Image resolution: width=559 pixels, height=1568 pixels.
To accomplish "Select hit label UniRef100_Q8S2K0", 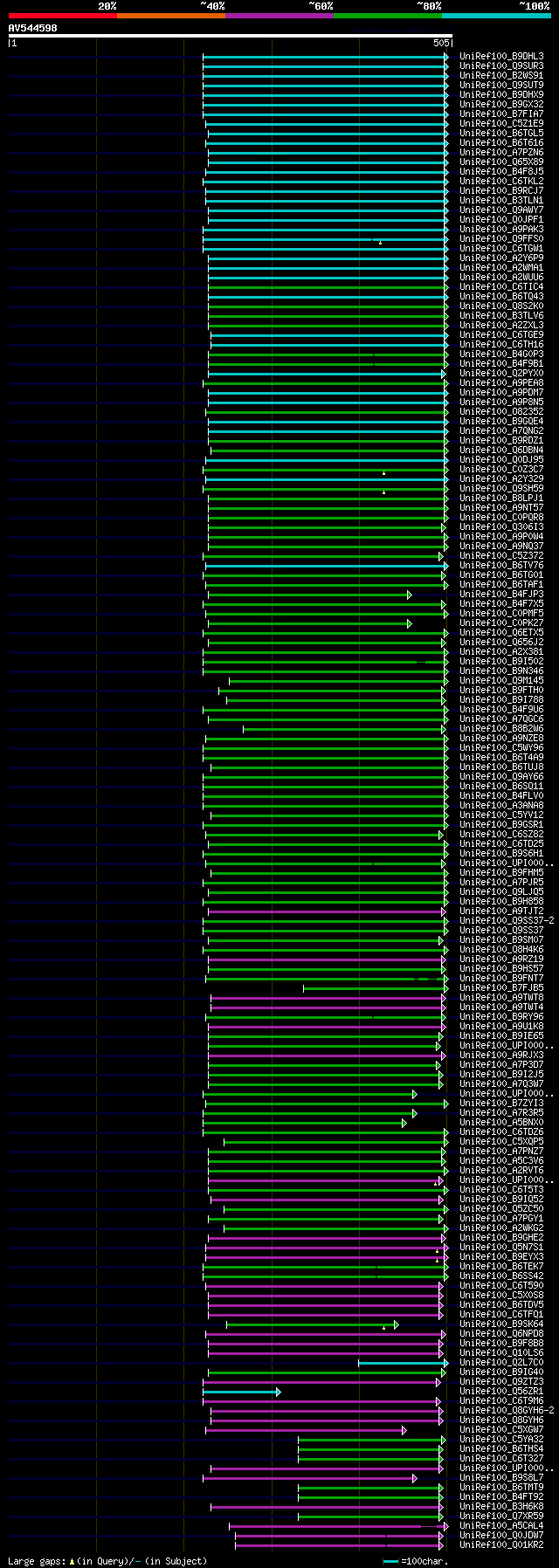I will (x=501, y=306).
